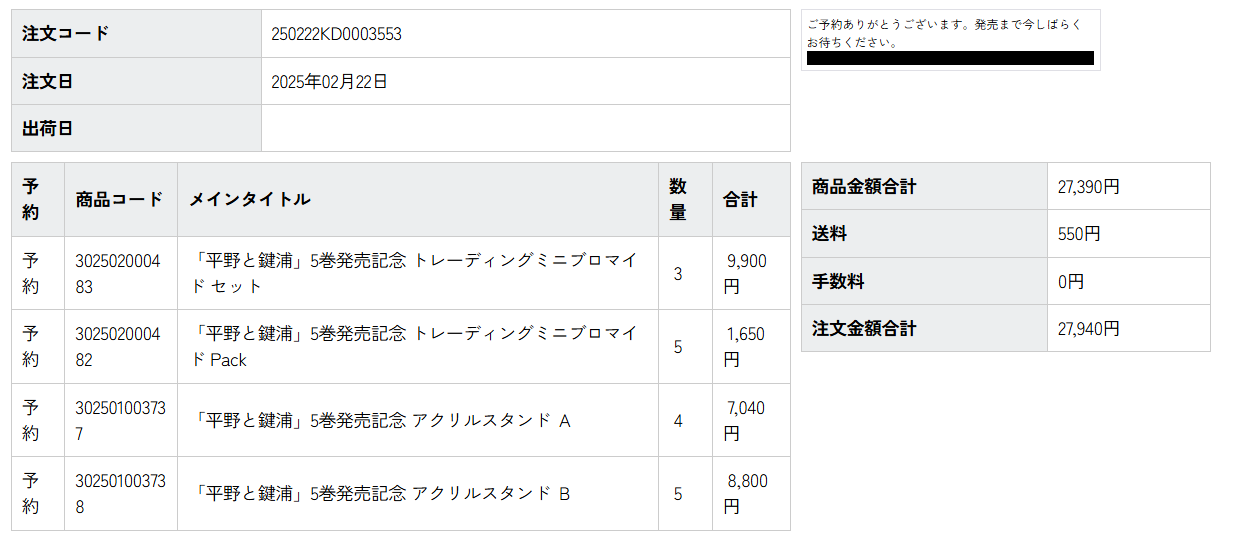The height and width of the screenshot is (539, 1255).
Task: Click product code 302501003737
Action: click(120, 421)
